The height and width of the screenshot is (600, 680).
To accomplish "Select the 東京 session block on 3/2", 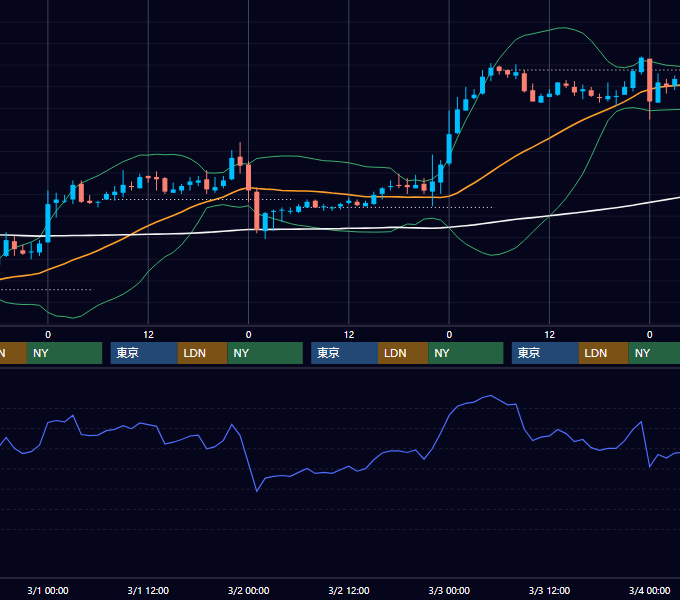I will coord(345,353).
